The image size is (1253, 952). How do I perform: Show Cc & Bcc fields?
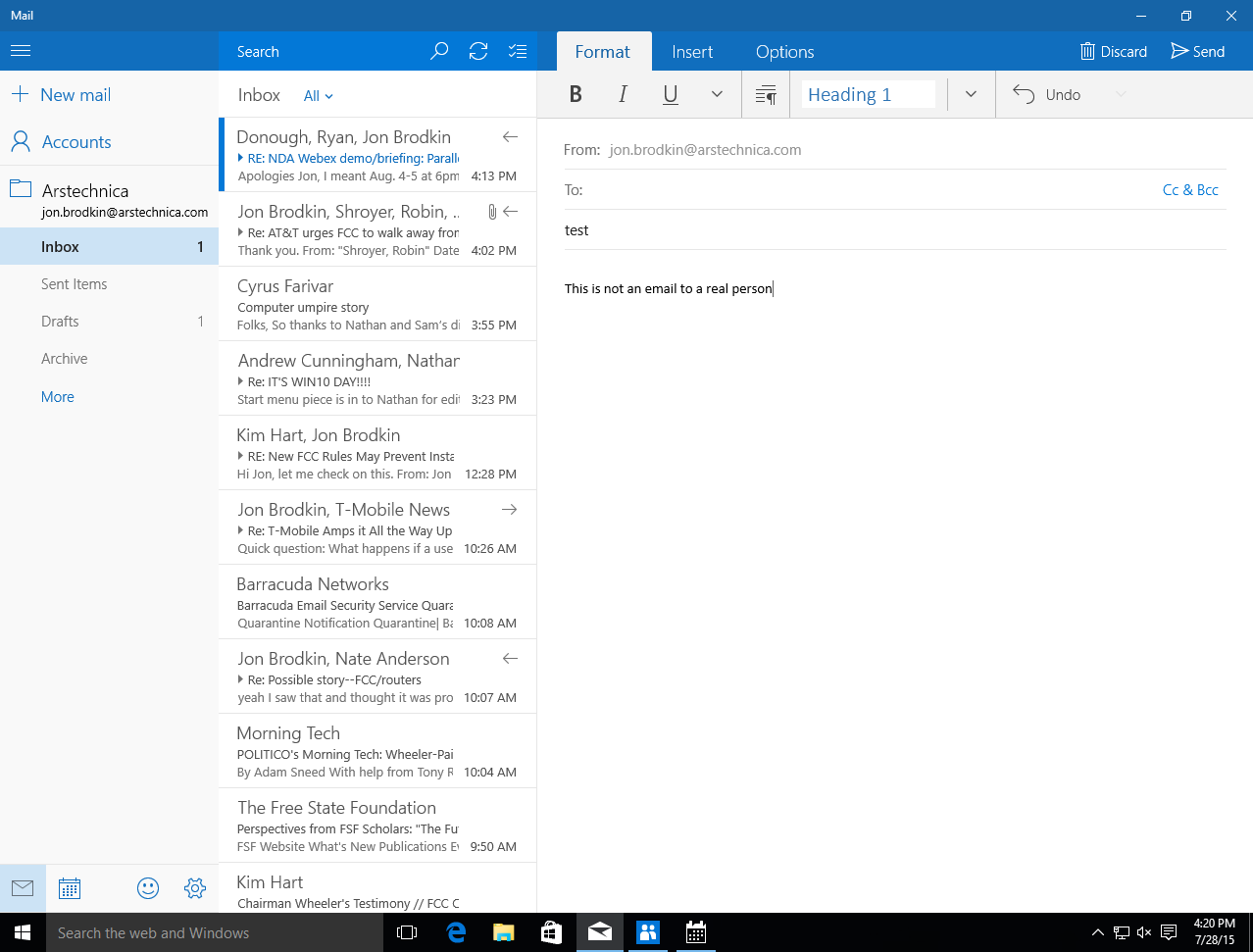[1190, 189]
